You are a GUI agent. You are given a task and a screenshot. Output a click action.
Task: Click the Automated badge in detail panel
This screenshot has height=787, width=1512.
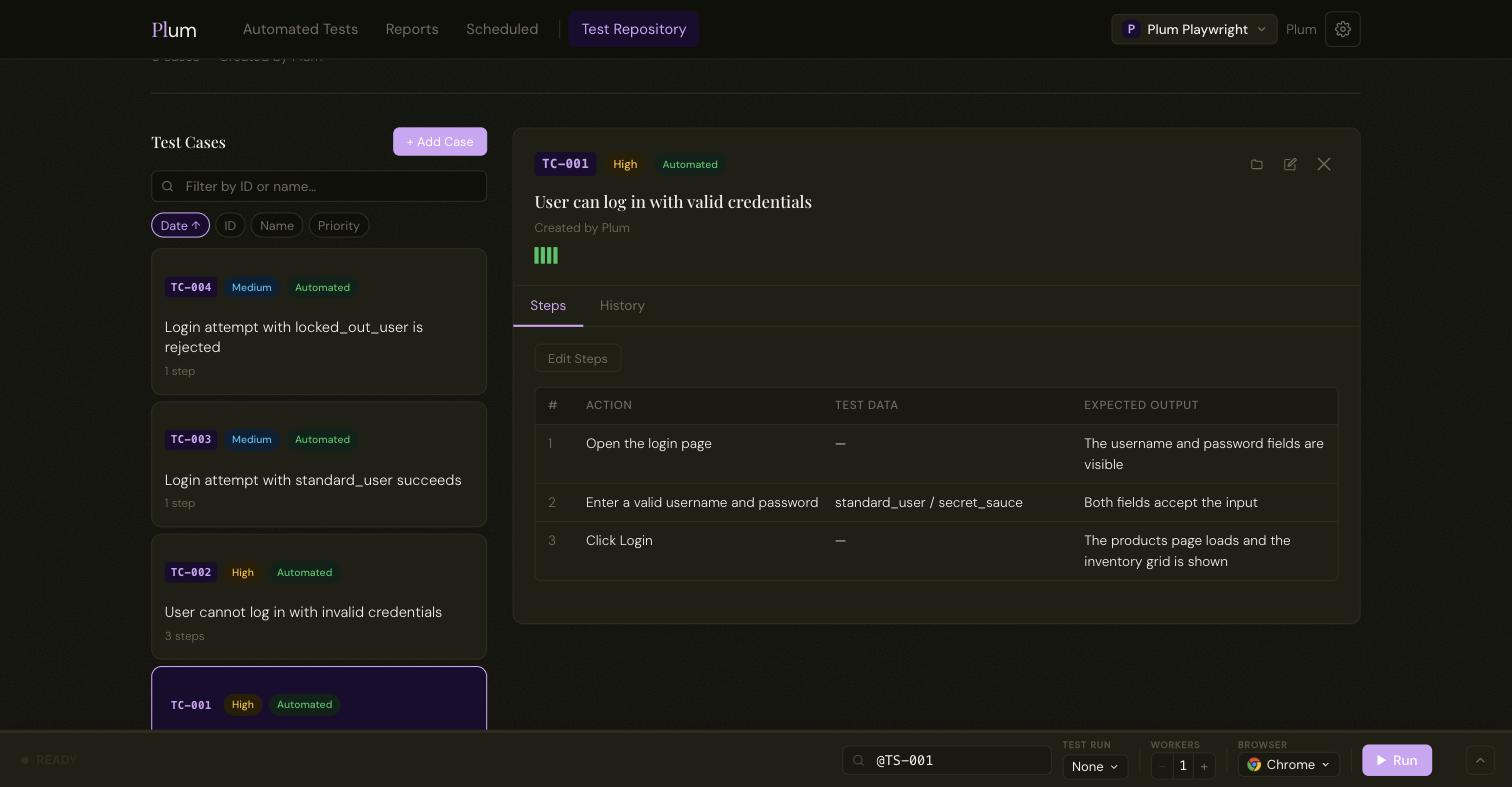point(690,164)
